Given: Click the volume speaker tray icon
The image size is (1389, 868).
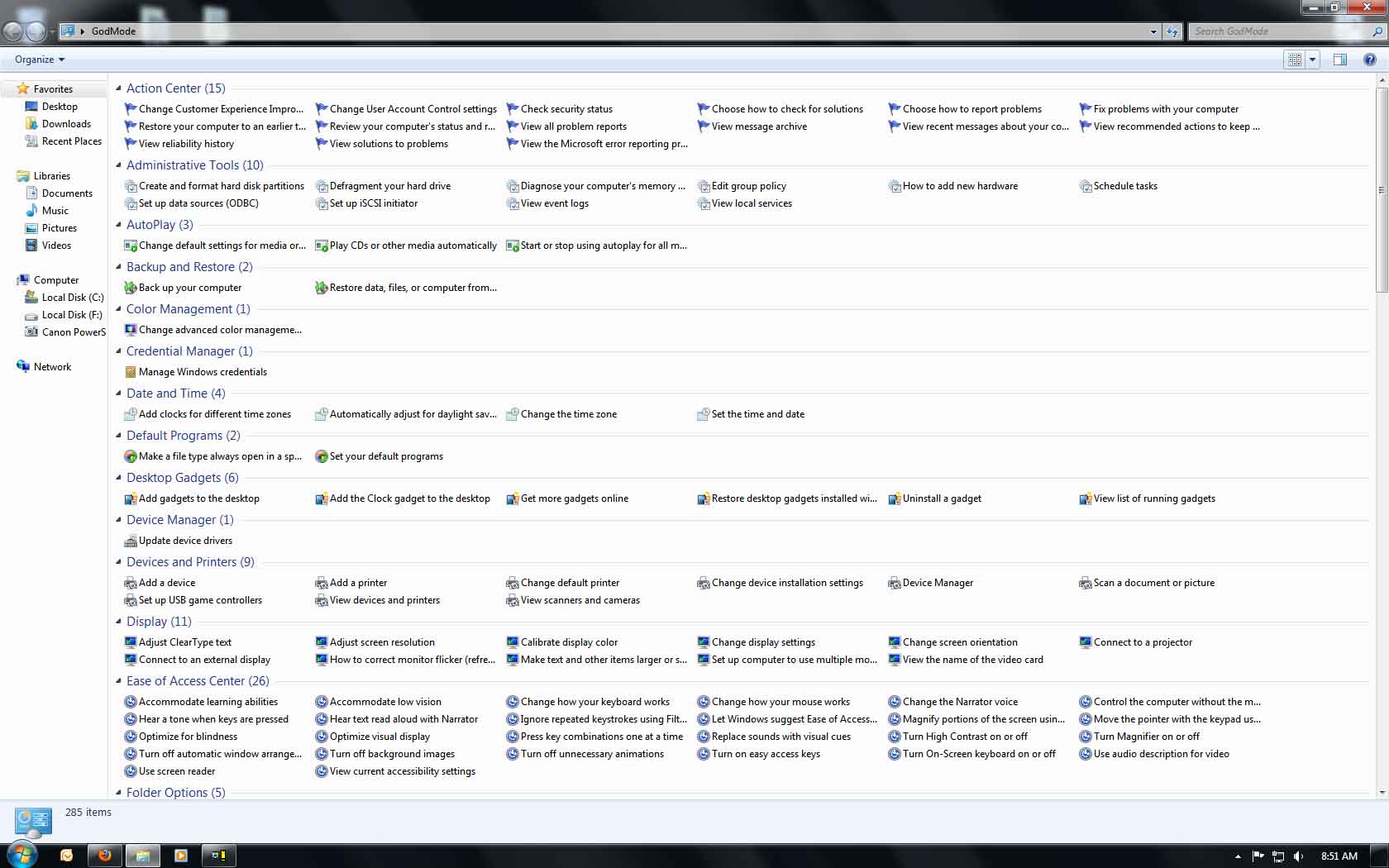Looking at the screenshot, I should [1298, 856].
